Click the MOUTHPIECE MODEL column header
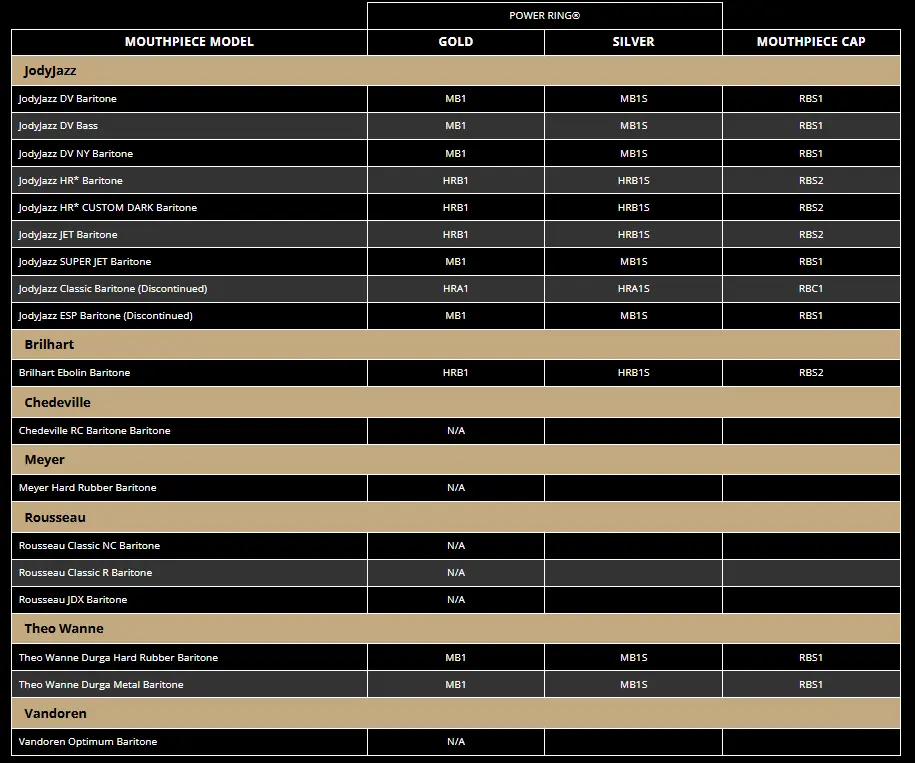Viewport: 915px width, 763px height. [x=189, y=42]
